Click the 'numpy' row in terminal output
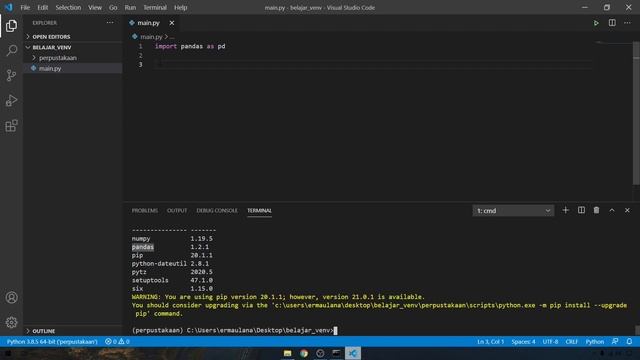 point(172,238)
